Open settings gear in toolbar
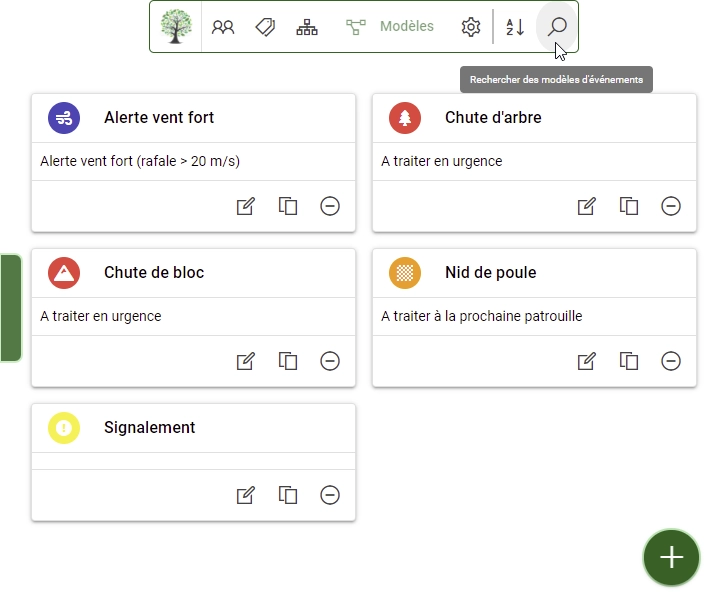Viewport: 728px width, 614px height. [x=471, y=27]
